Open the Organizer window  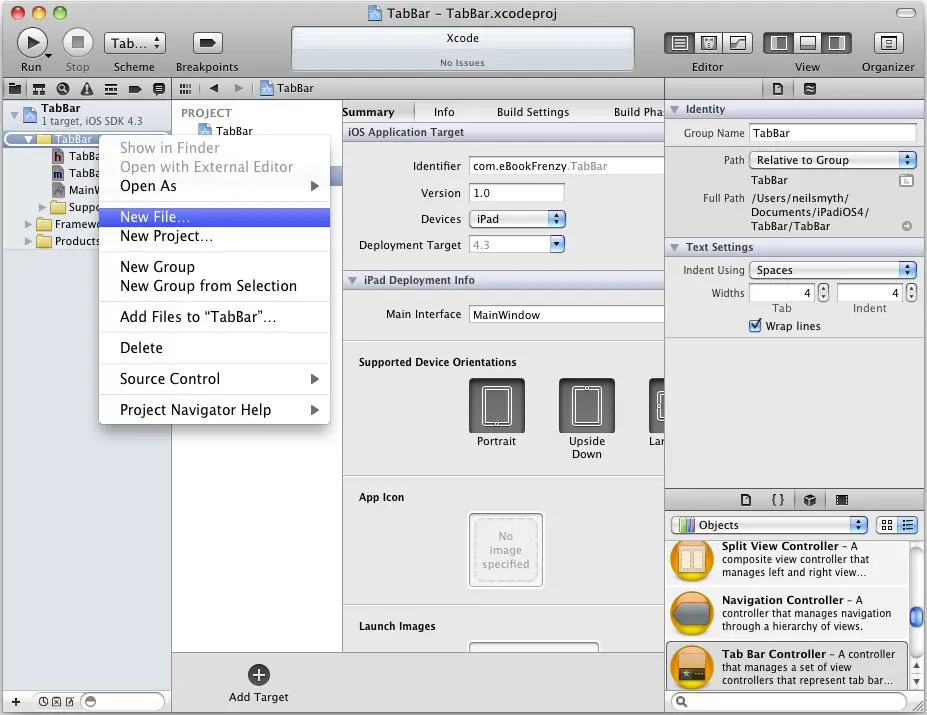(x=888, y=43)
